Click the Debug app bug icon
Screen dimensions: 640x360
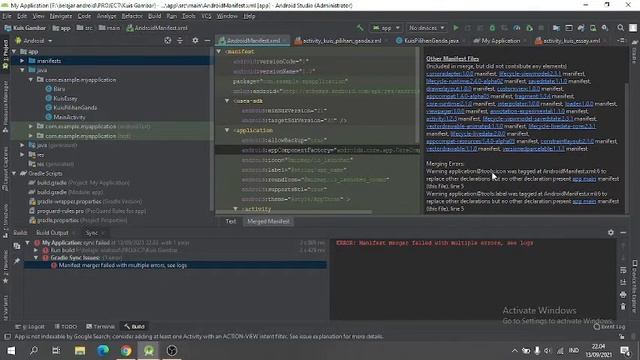(492, 28)
